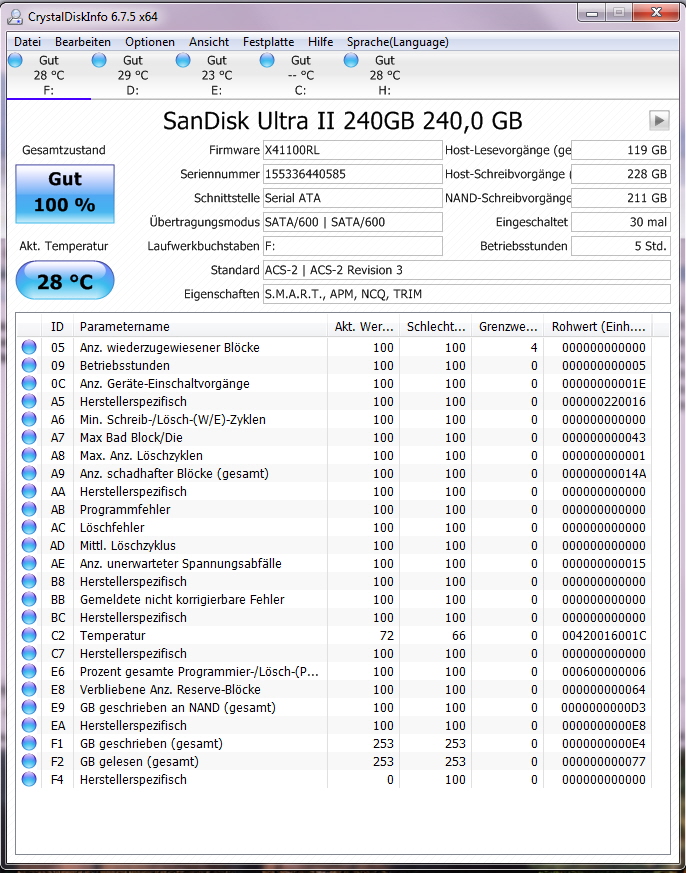This screenshot has height=873, width=686.
Task: Click the NAND-Schreibvorgänge value 211 GB
Action: [621, 198]
